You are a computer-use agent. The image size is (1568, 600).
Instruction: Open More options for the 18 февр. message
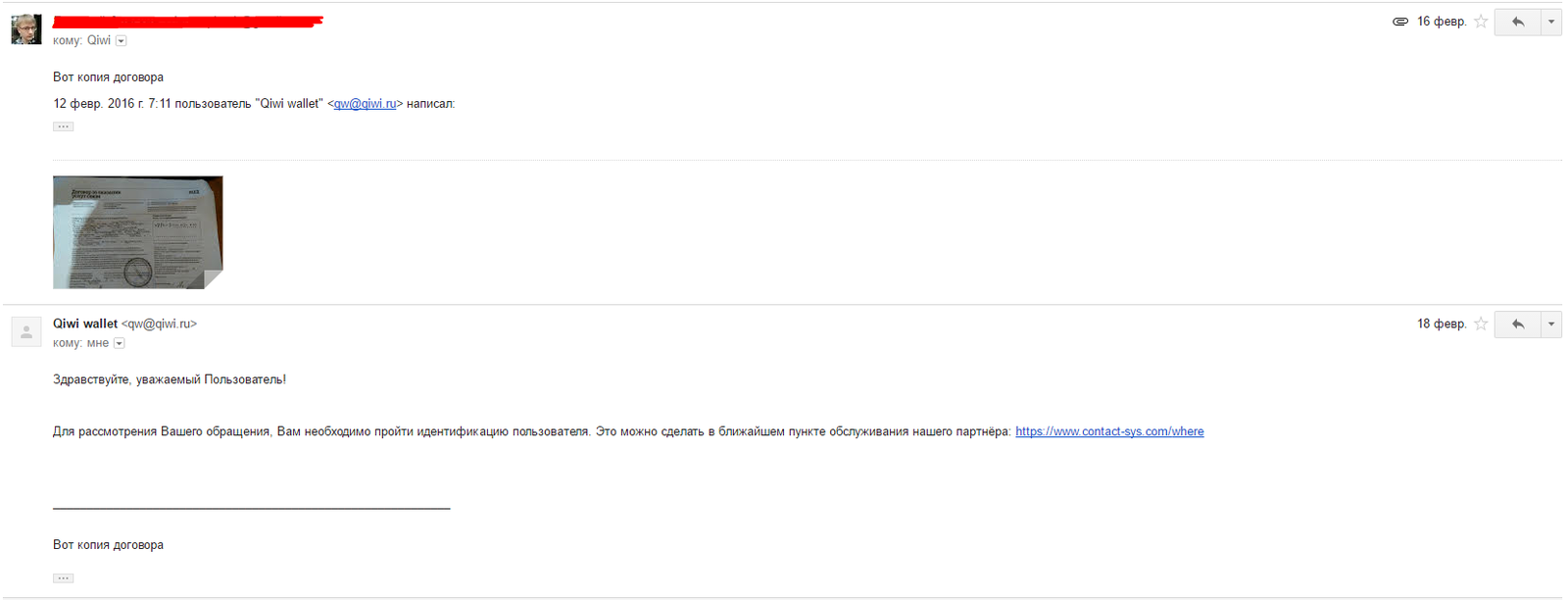pos(1551,325)
